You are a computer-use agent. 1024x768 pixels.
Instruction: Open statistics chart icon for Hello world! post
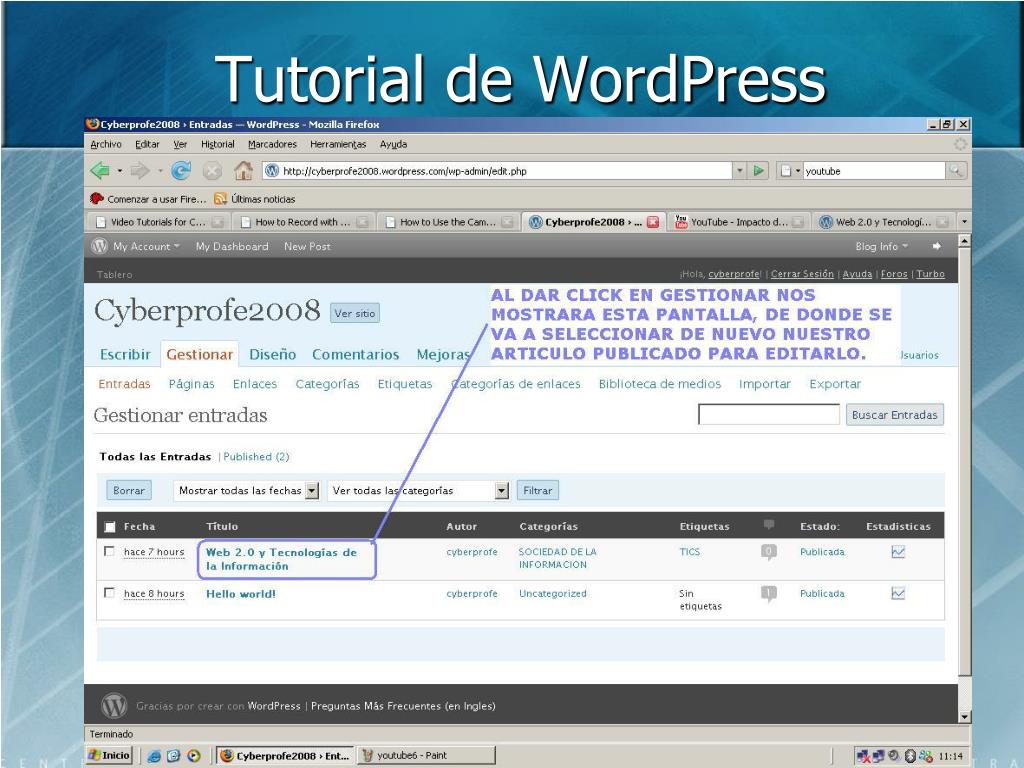898,594
